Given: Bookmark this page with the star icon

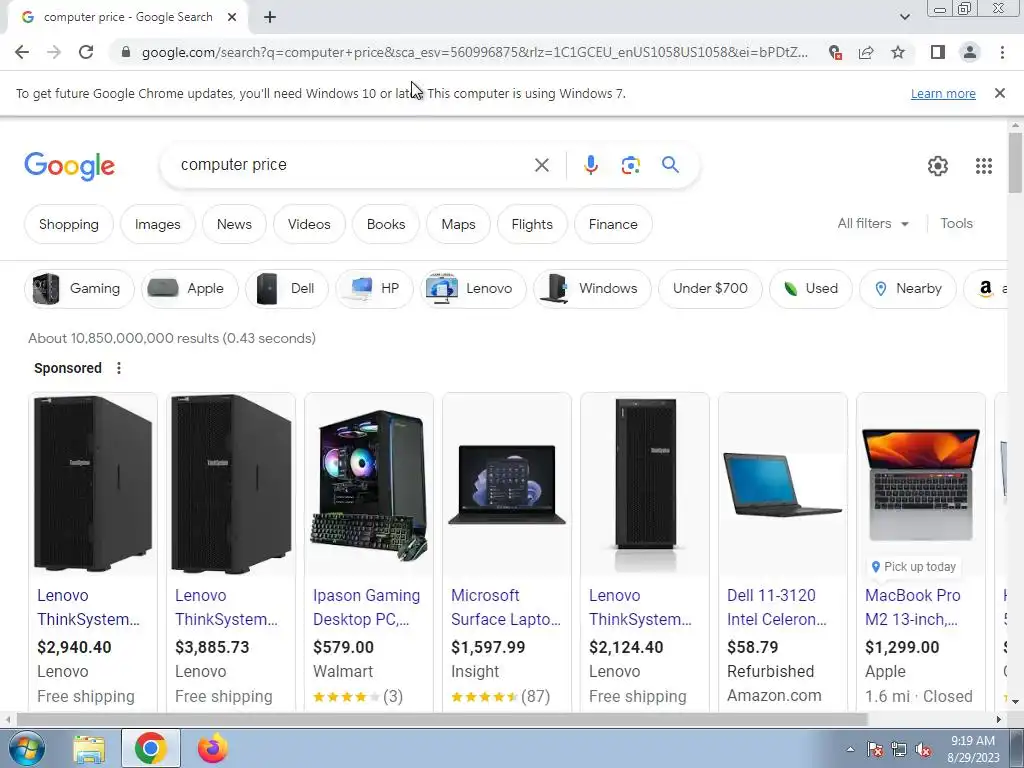Looking at the screenshot, I should pyautogui.click(x=899, y=52).
